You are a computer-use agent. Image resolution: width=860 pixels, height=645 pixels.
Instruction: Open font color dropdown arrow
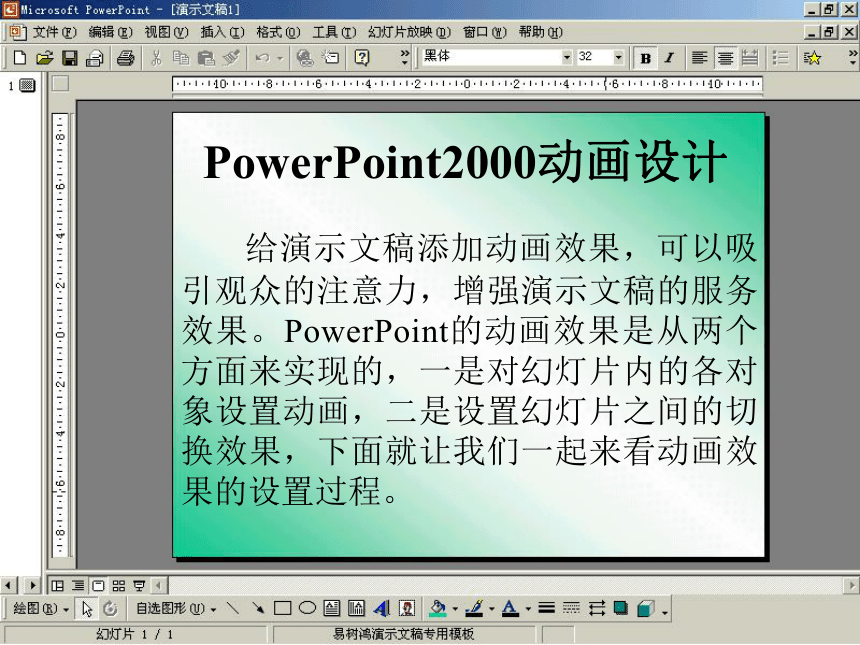click(528, 609)
